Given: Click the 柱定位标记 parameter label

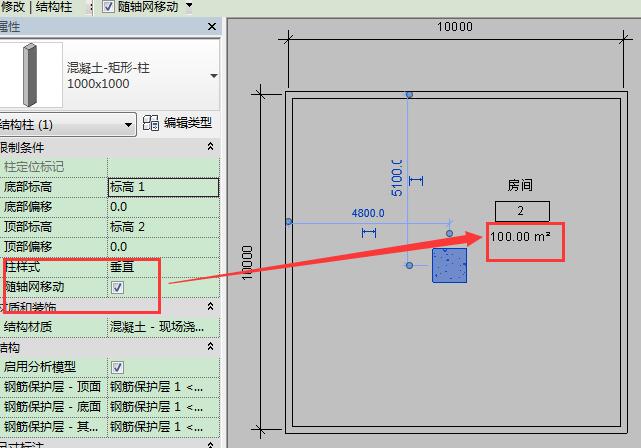Looking at the screenshot, I should [34, 167].
